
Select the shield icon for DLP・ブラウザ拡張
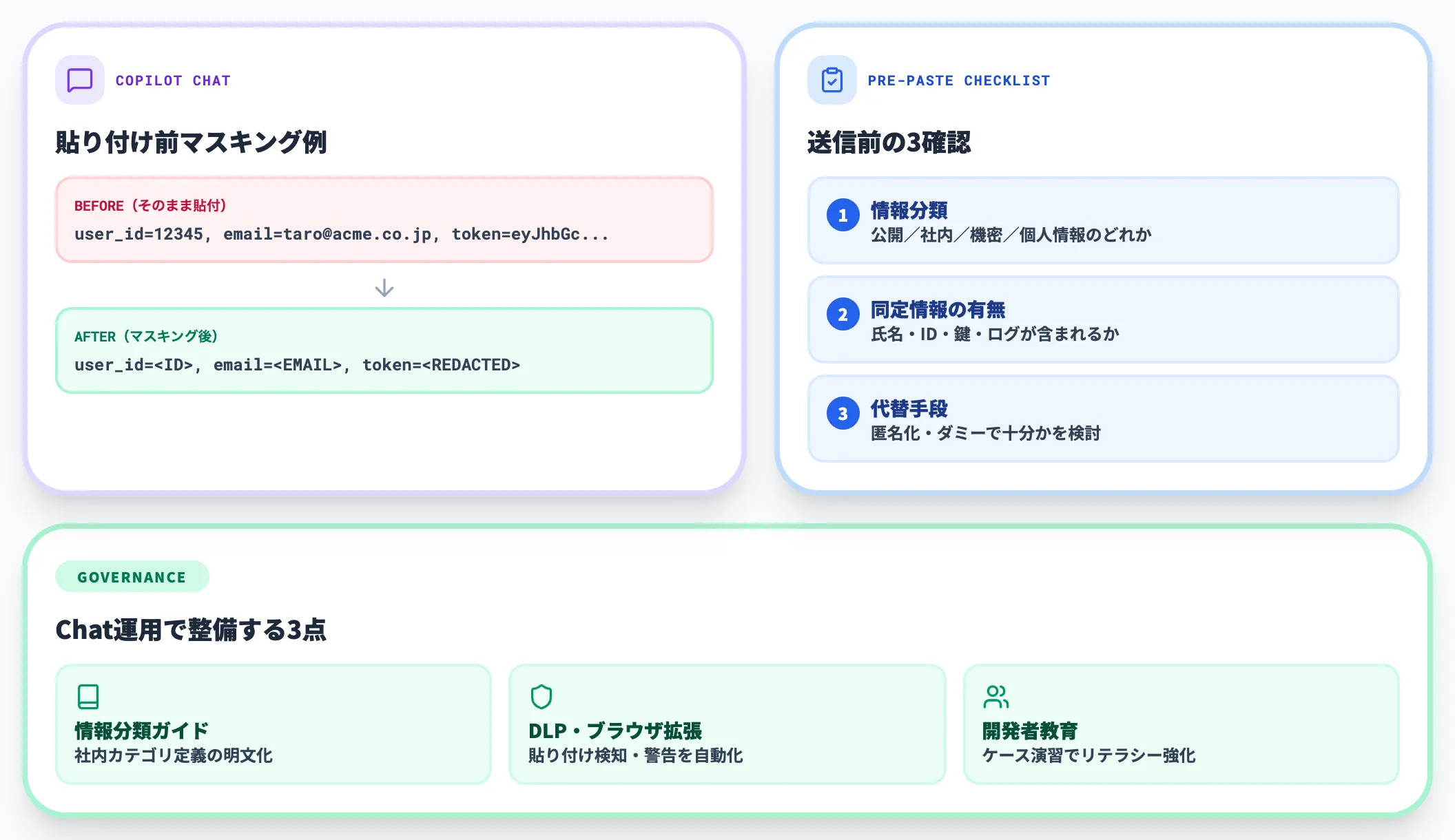click(541, 697)
